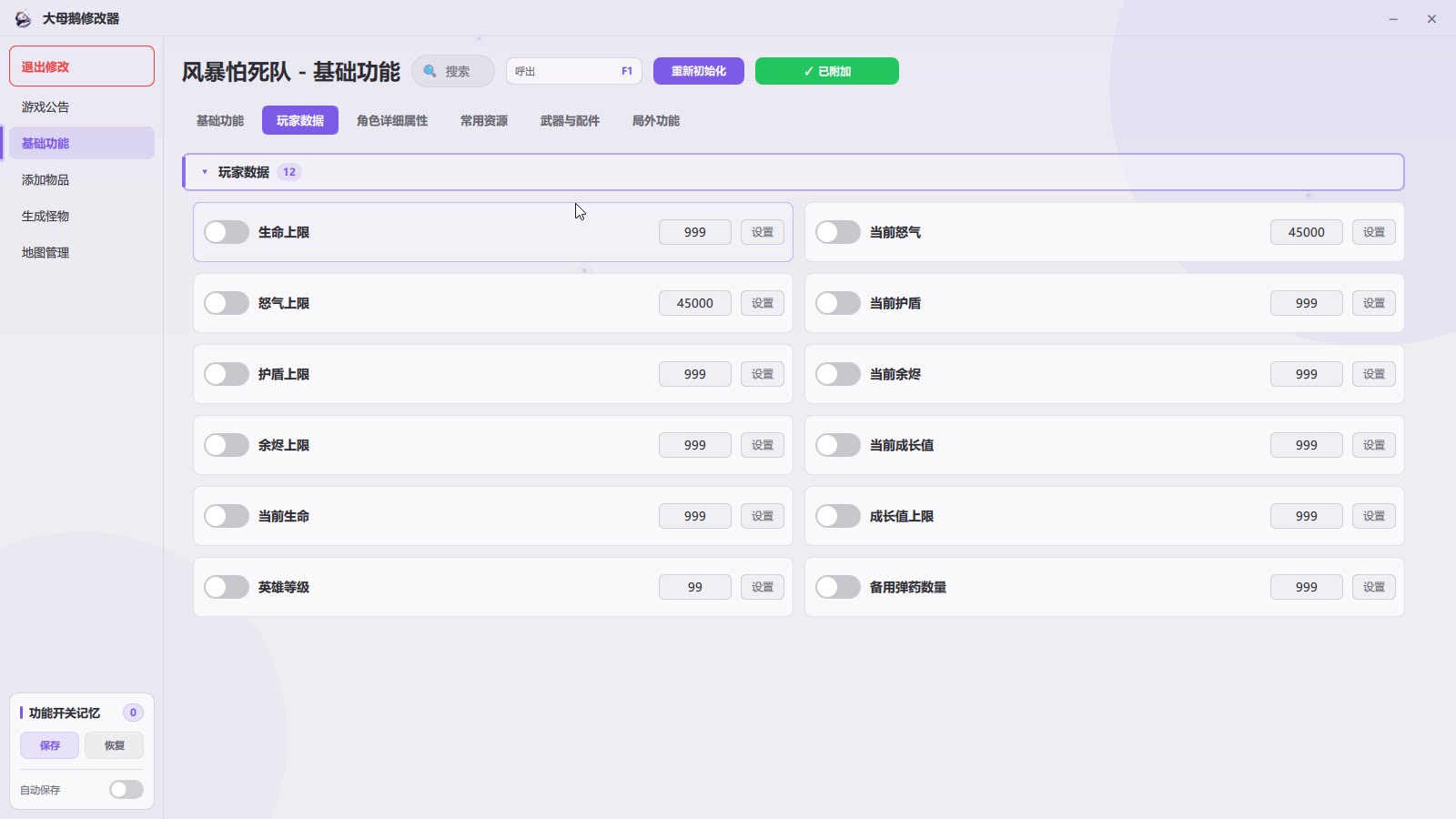The image size is (1456, 819).
Task: Open 地图管理 in the sidebar
Action: pyautogui.click(x=82, y=252)
